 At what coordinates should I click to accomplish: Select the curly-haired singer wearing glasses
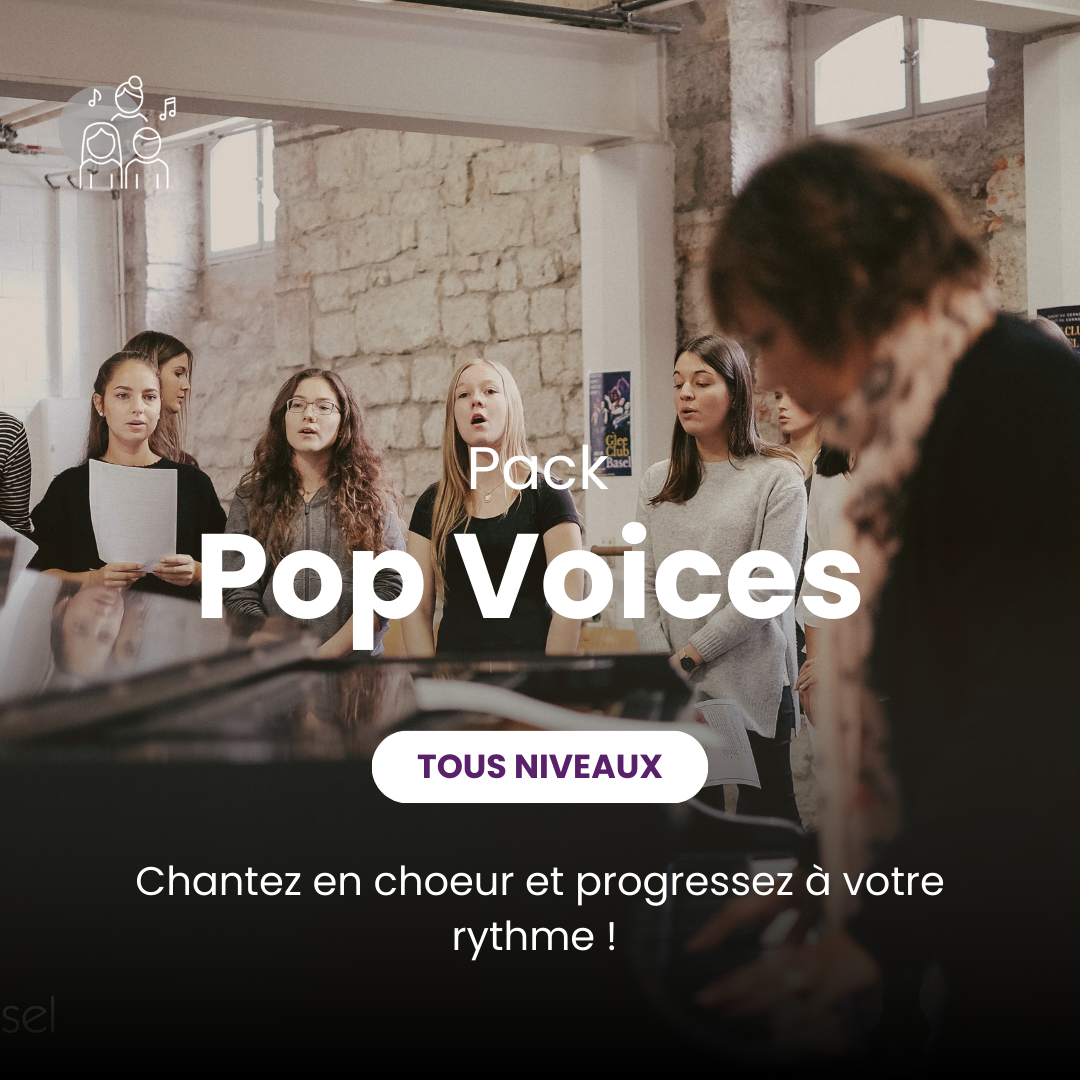click(x=314, y=510)
